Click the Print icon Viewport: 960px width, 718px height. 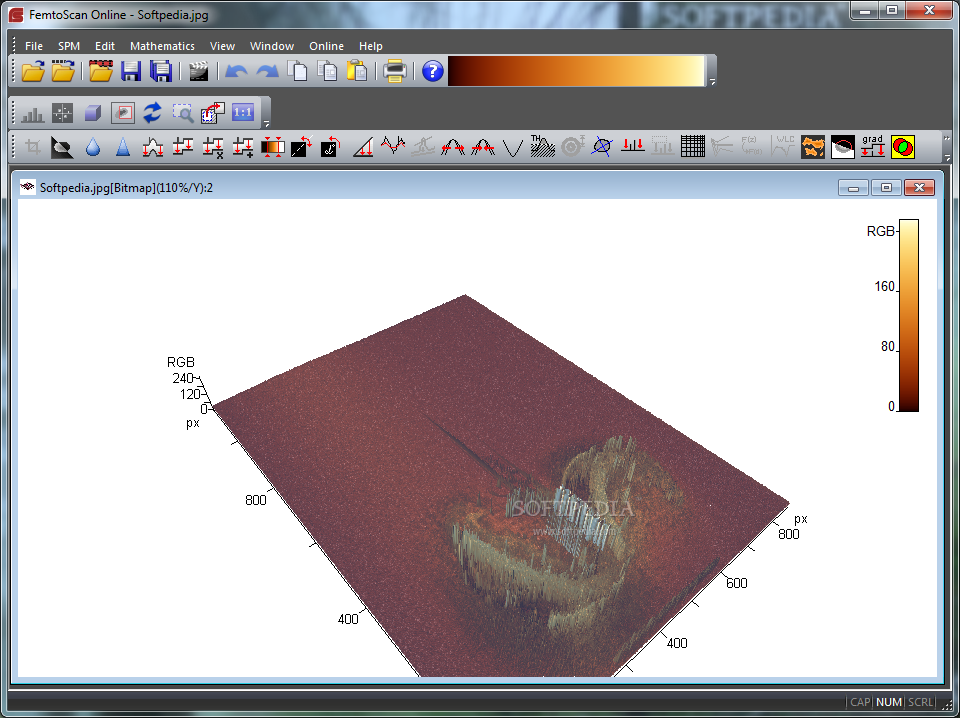[395, 71]
